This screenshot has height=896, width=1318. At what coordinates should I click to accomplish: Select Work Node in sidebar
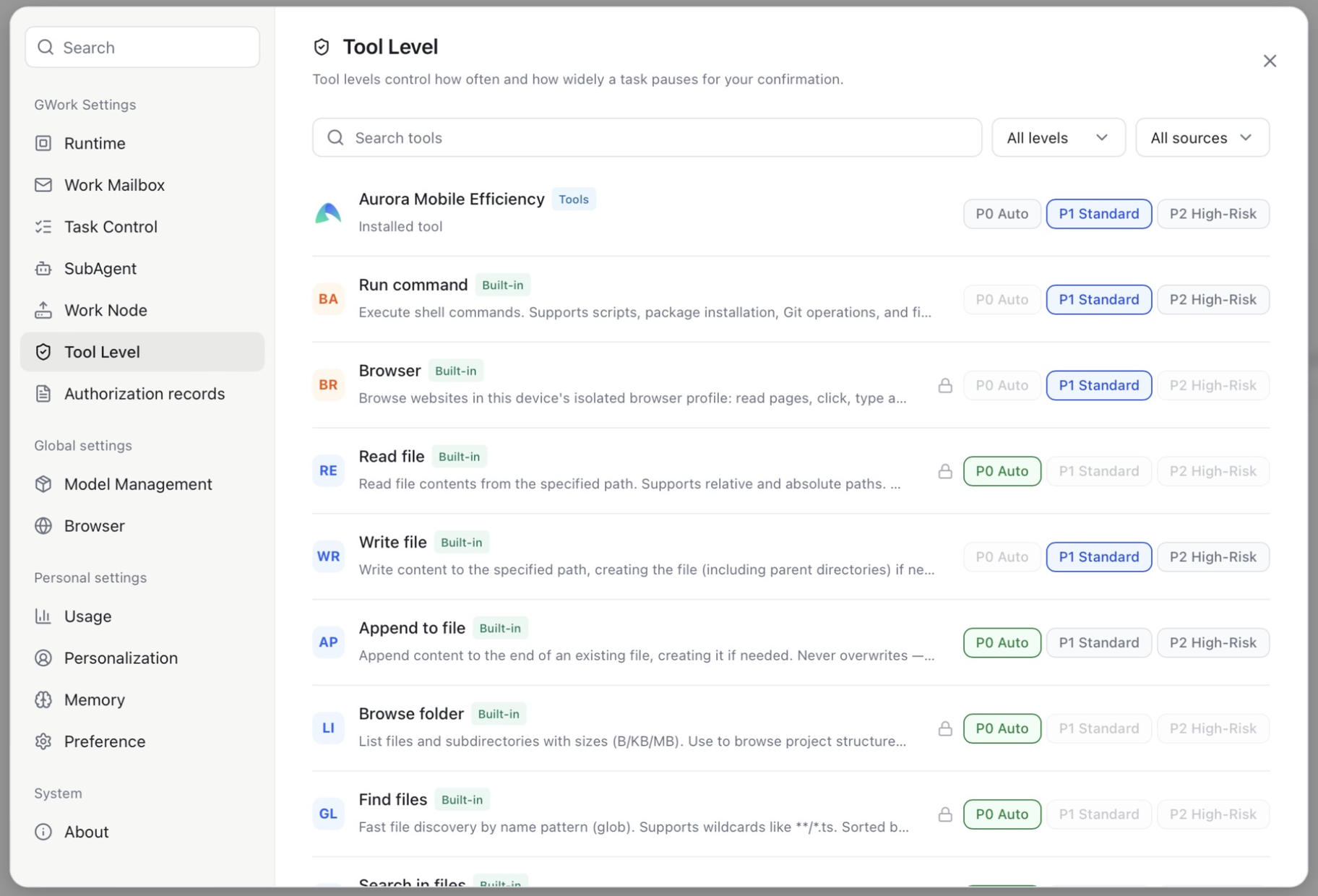point(142,310)
